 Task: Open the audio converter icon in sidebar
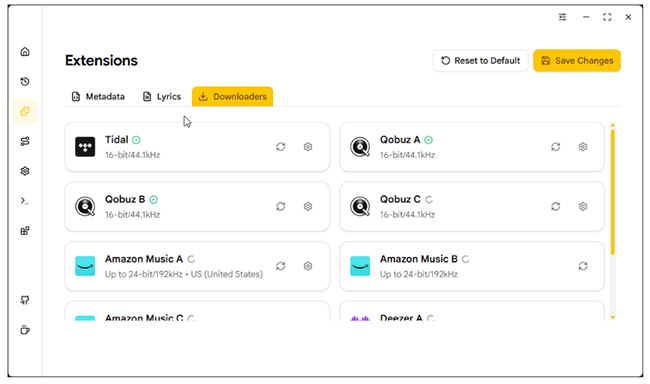[25, 141]
